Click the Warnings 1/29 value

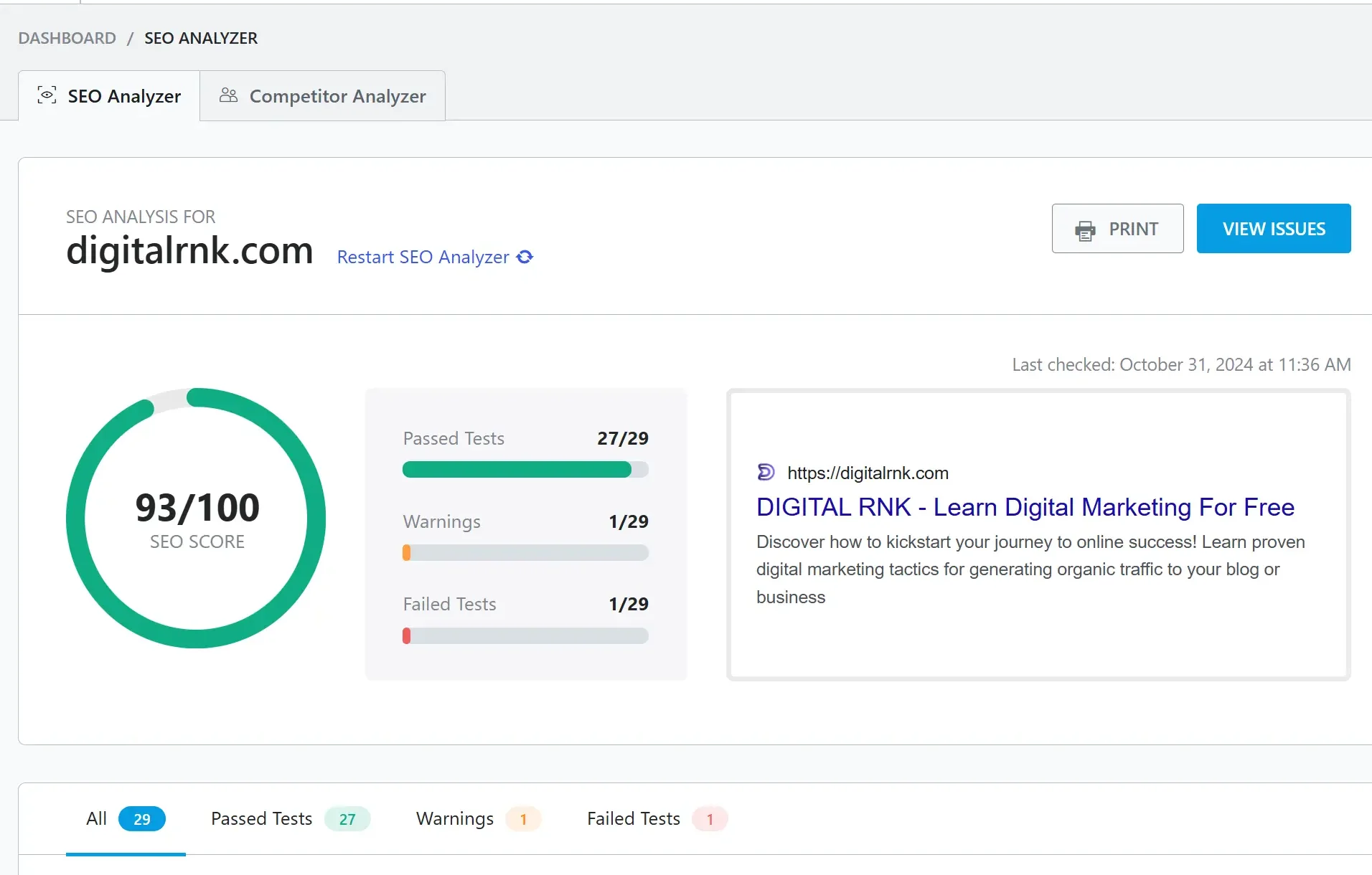tap(629, 521)
